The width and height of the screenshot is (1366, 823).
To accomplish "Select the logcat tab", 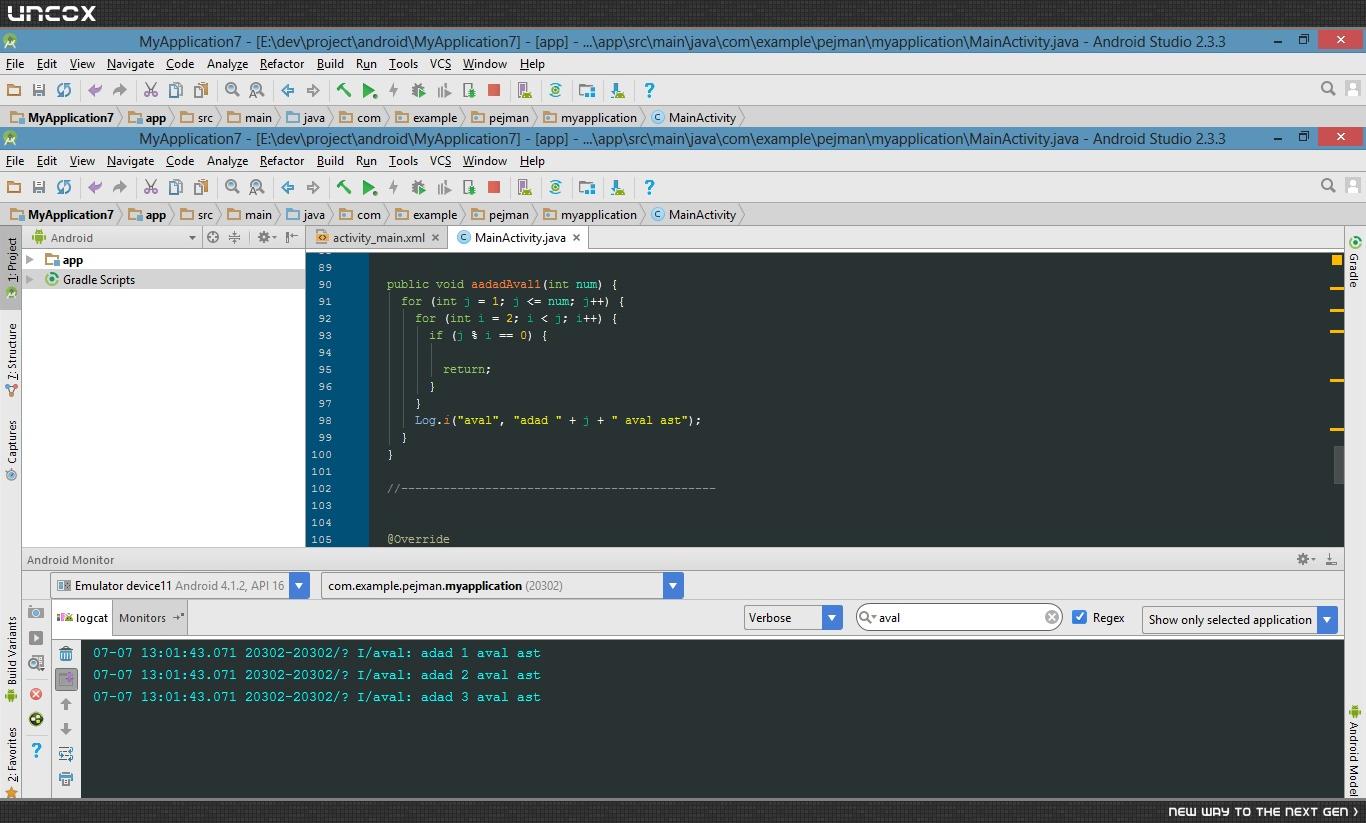I will click(82, 618).
